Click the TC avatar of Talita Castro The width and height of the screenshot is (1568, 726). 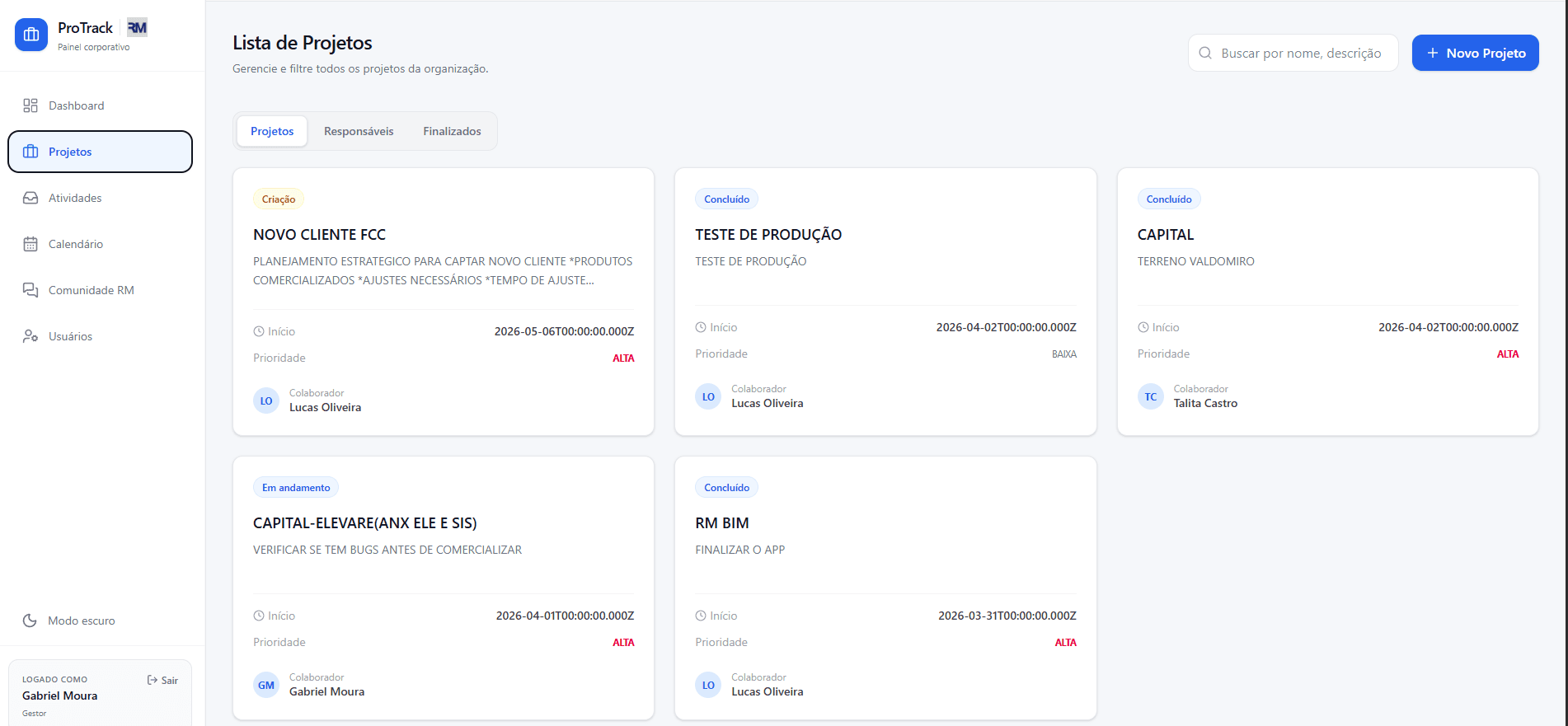(1151, 396)
